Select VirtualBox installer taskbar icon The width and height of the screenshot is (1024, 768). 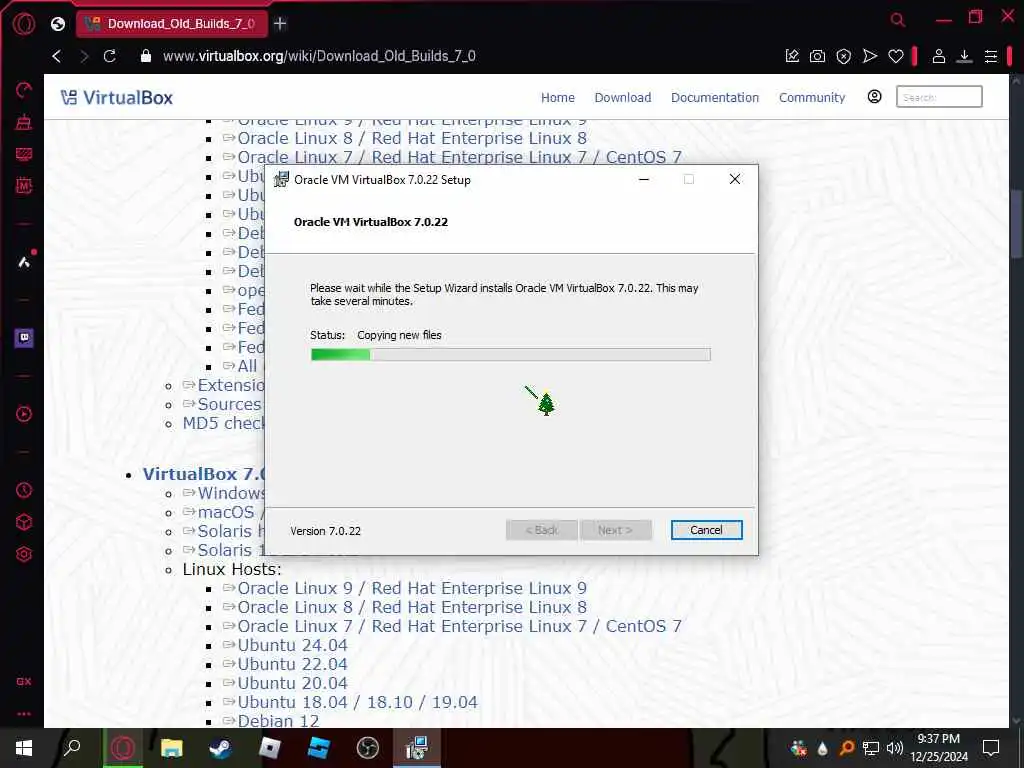click(x=417, y=748)
